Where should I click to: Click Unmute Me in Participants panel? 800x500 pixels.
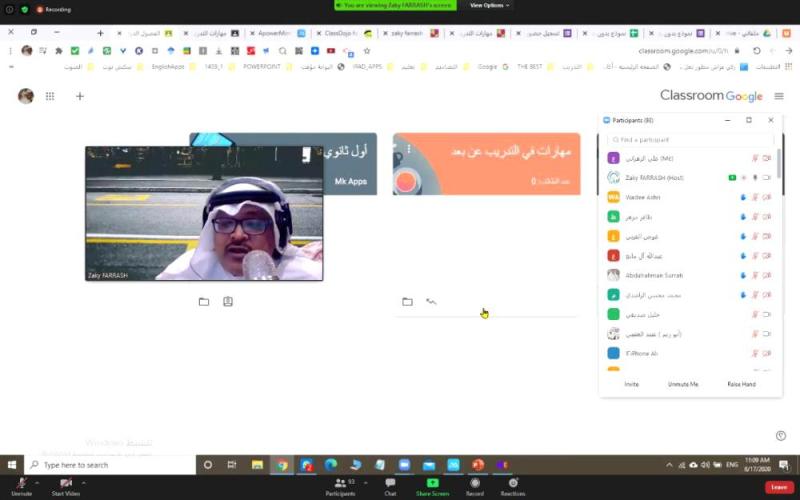coord(683,384)
